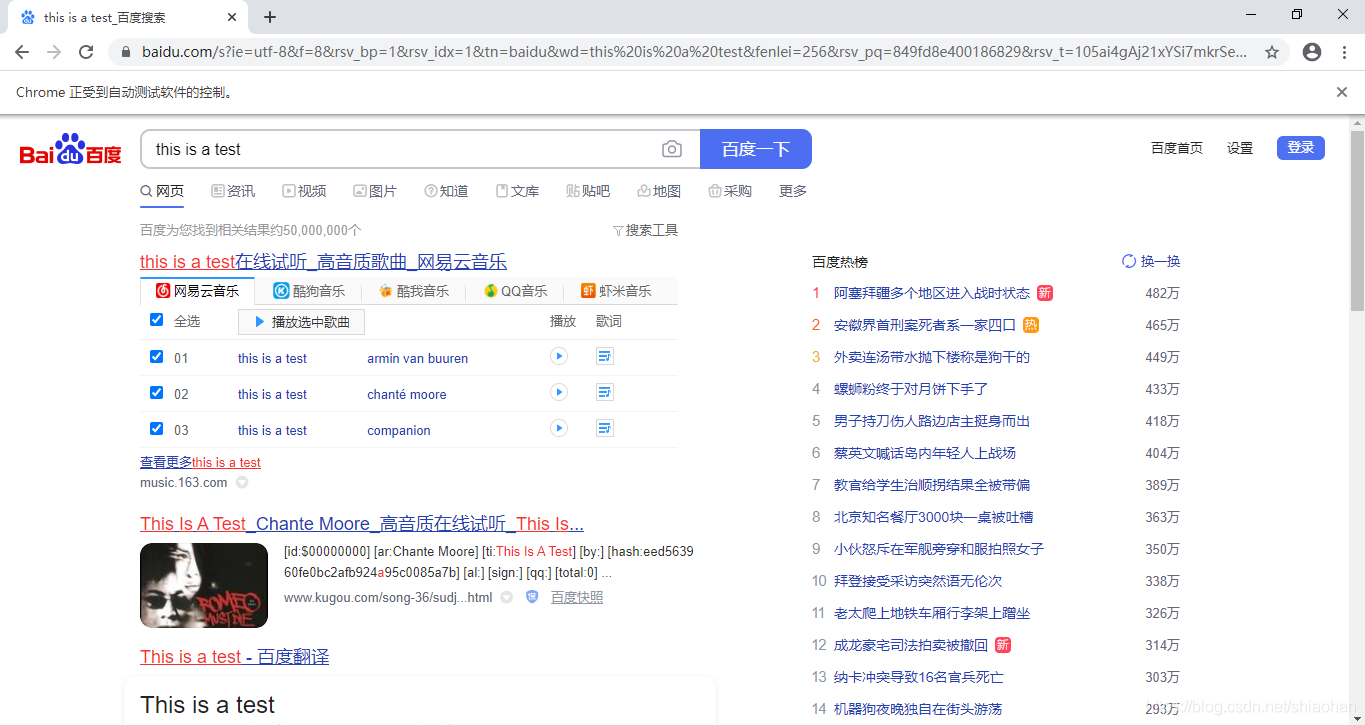The width and height of the screenshot is (1365, 725).
Task: Uncheck the checkbox for song 02
Action: (x=156, y=392)
